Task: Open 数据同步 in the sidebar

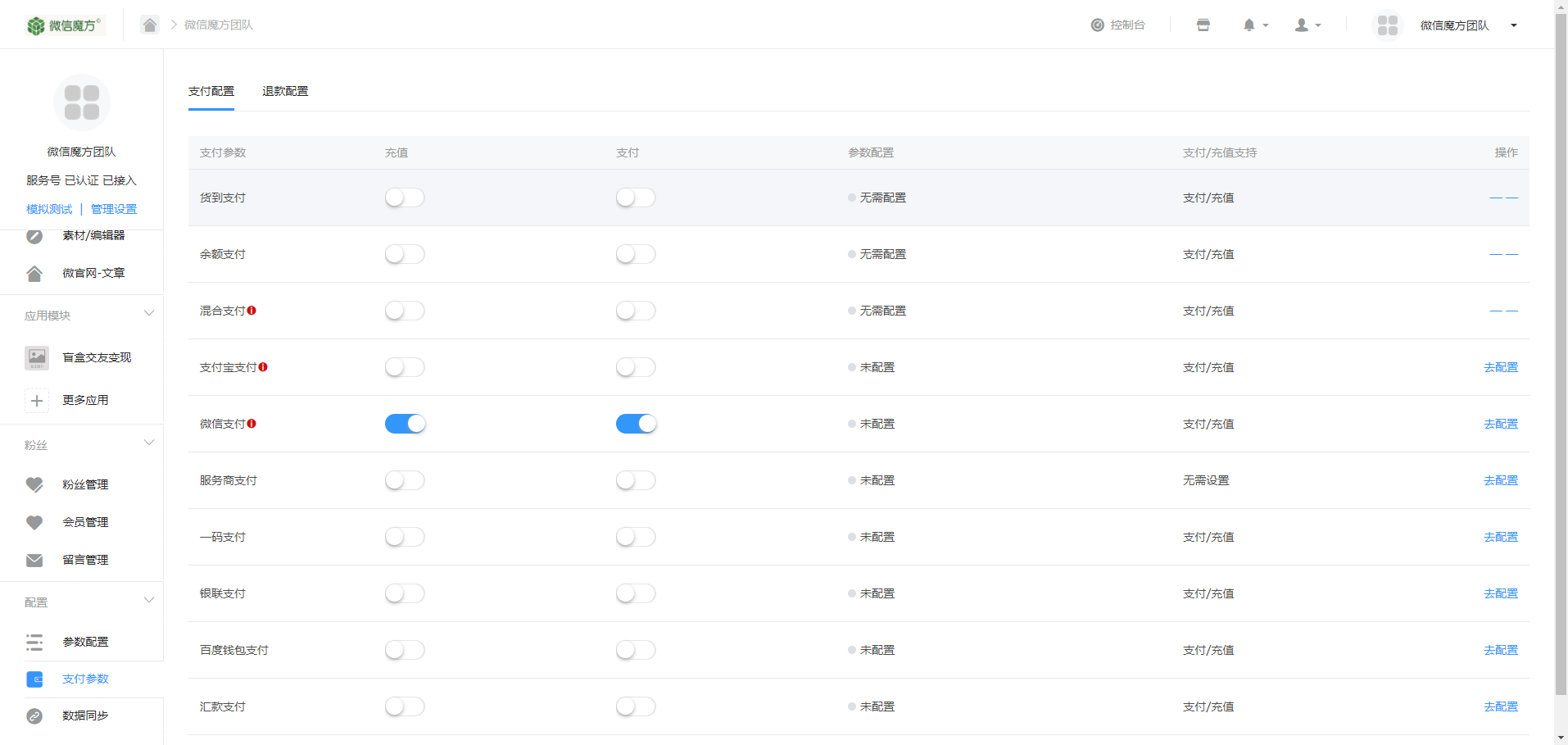Action: tap(85, 715)
